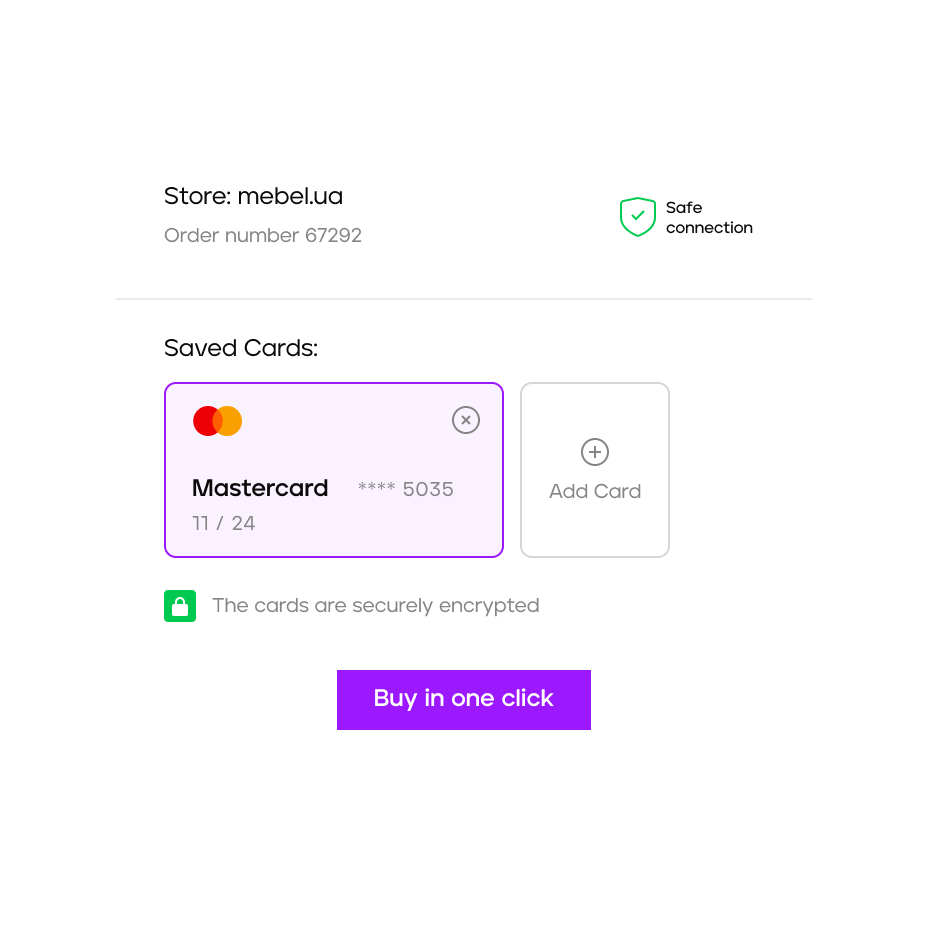Click the green shield safe connection icon
The height and width of the screenshot is (928, 928).
[x=637, y=217]
